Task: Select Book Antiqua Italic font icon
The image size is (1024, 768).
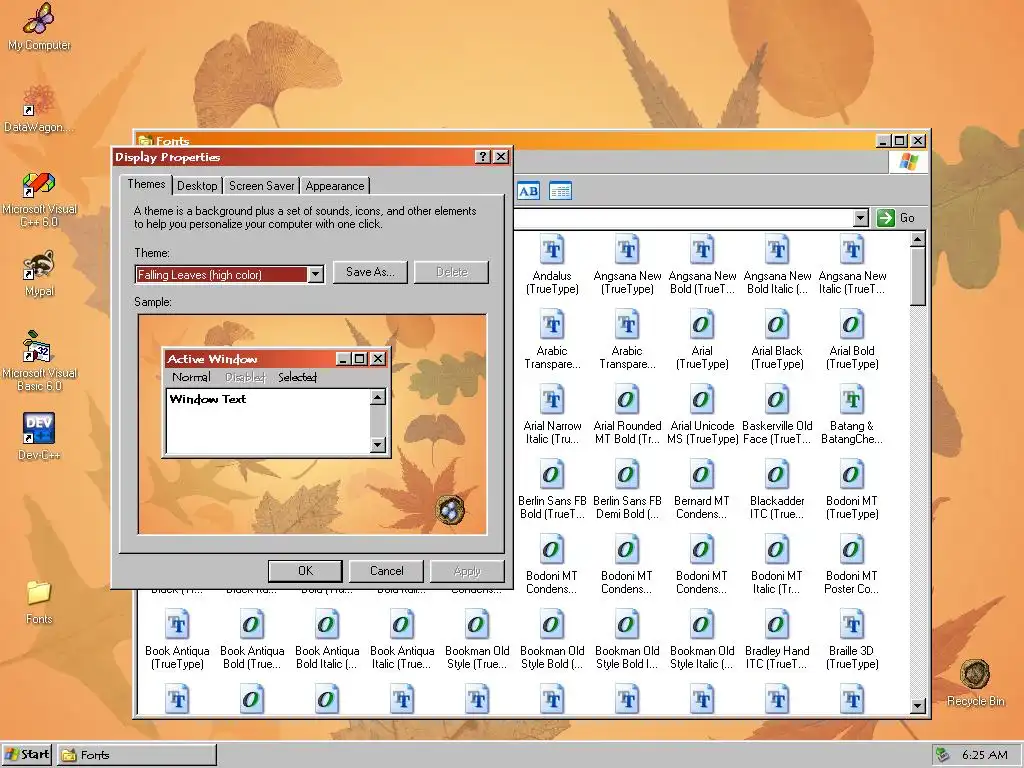Action: pyautogui.click(x=402, y=626)
